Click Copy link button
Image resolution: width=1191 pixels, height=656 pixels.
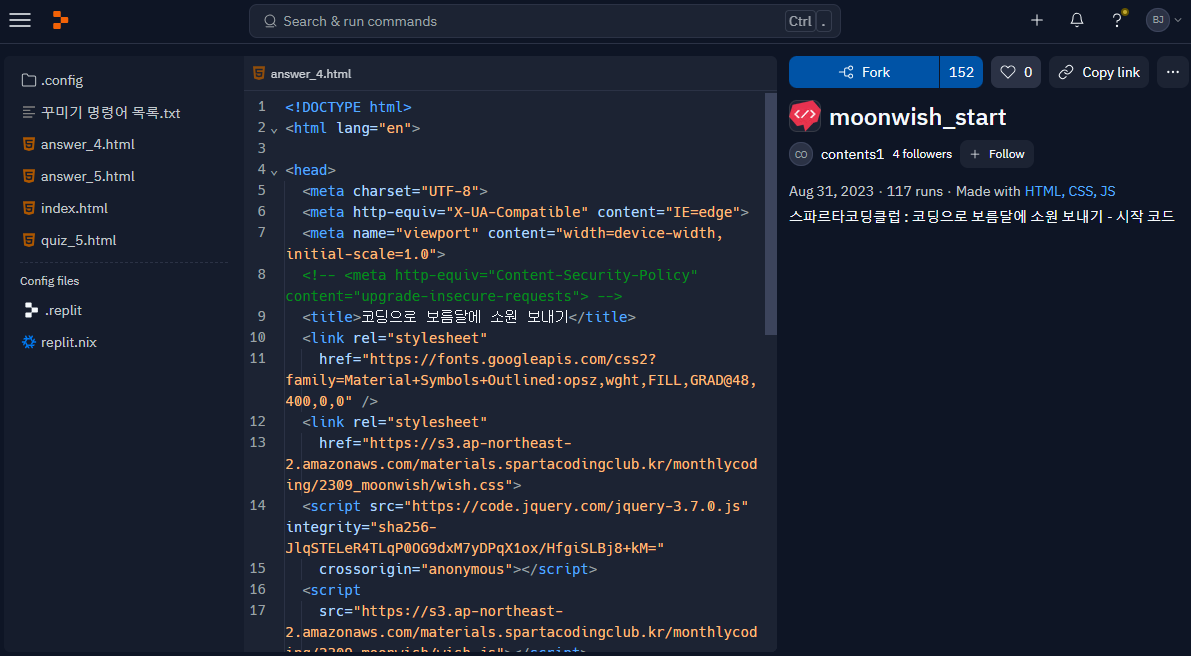tap(1099, 72)
